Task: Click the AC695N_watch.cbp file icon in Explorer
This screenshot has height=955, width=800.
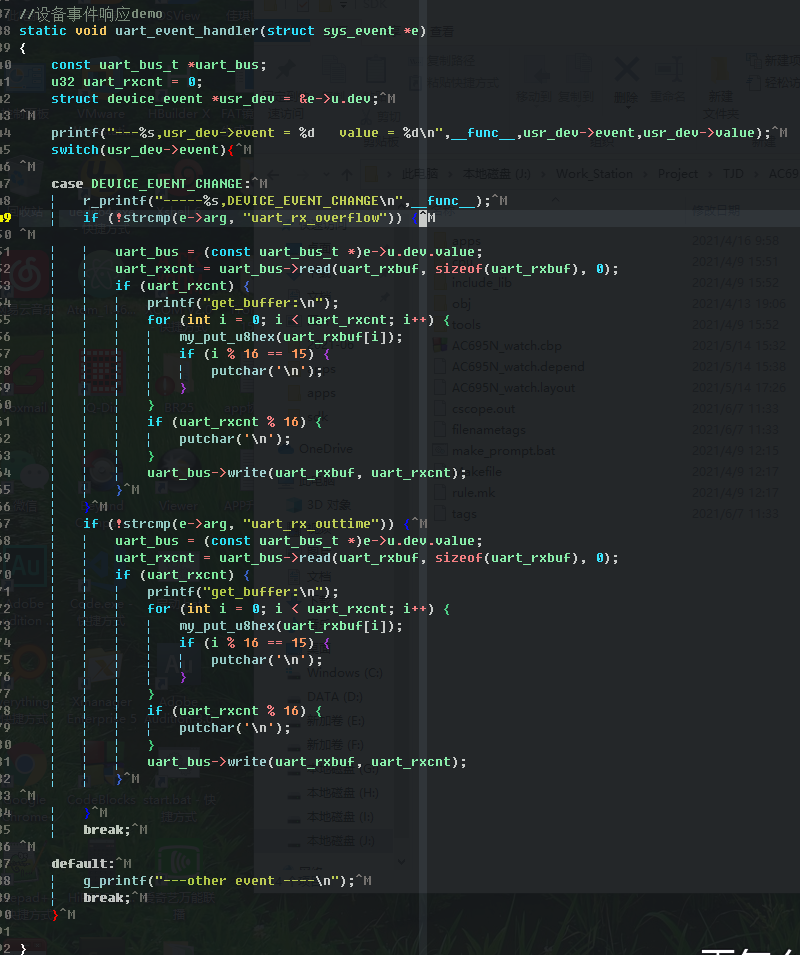Action: (x=440, y=345)
